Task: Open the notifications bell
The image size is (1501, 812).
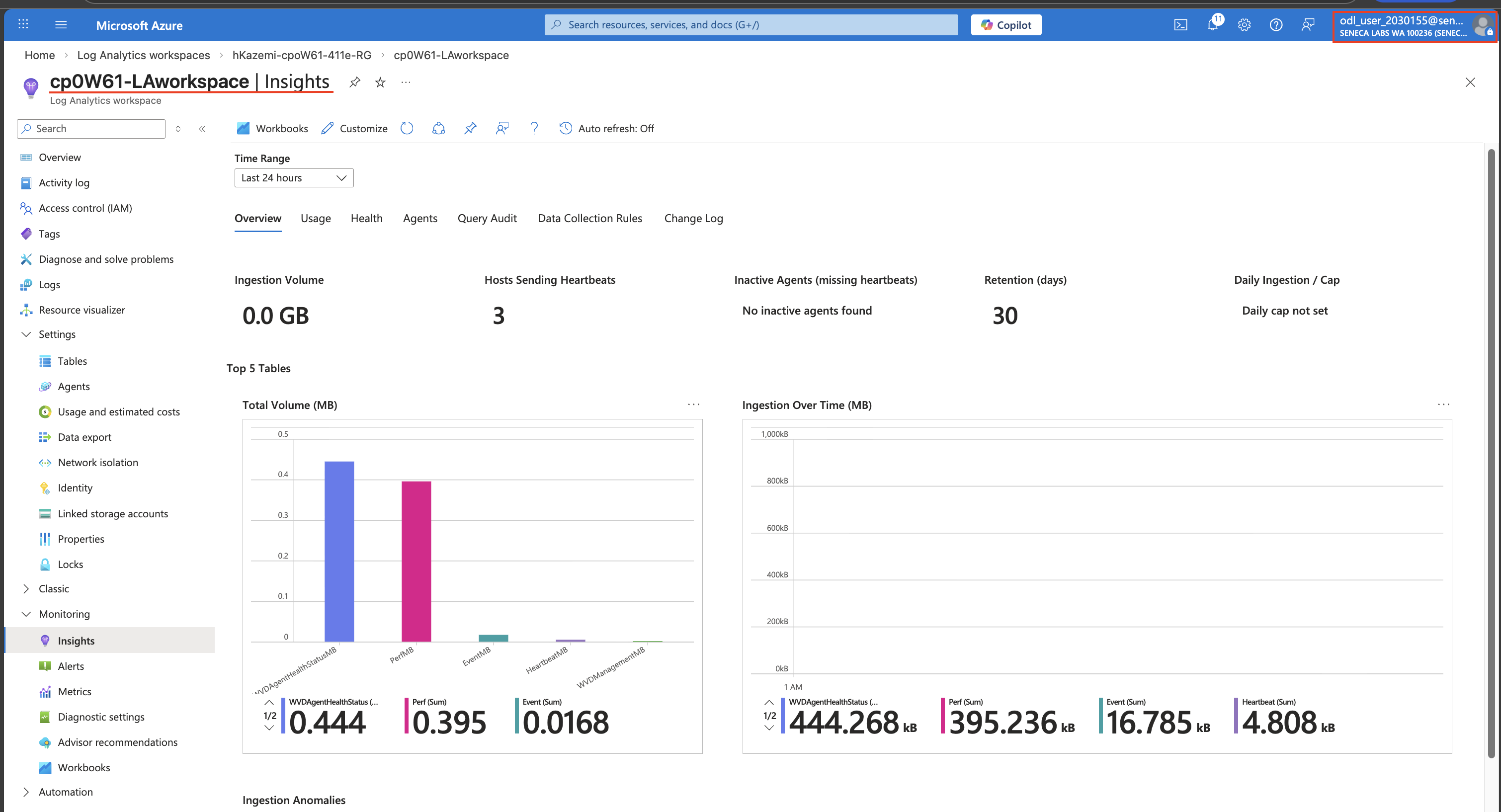Action: [1213, 24]
